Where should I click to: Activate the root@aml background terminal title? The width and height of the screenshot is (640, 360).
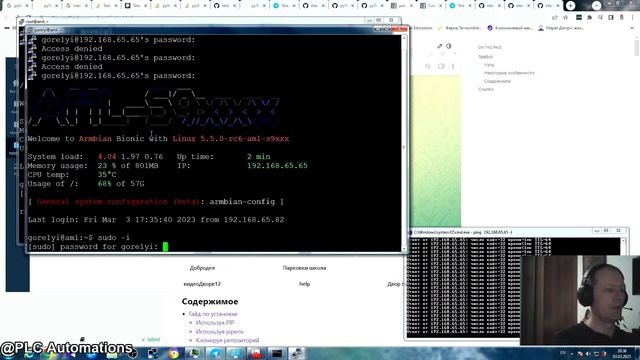pyautogui.click(x=37, y=21)
